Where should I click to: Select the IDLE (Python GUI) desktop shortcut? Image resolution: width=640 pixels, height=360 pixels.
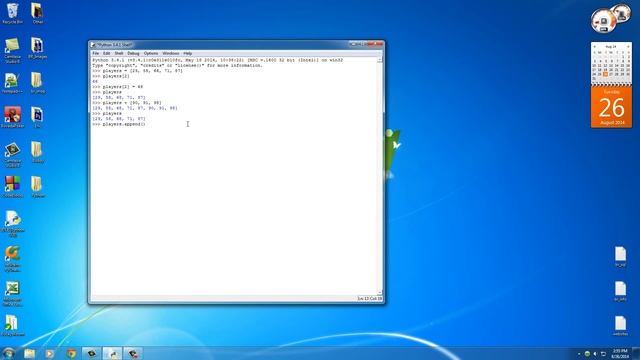(12, 224)
